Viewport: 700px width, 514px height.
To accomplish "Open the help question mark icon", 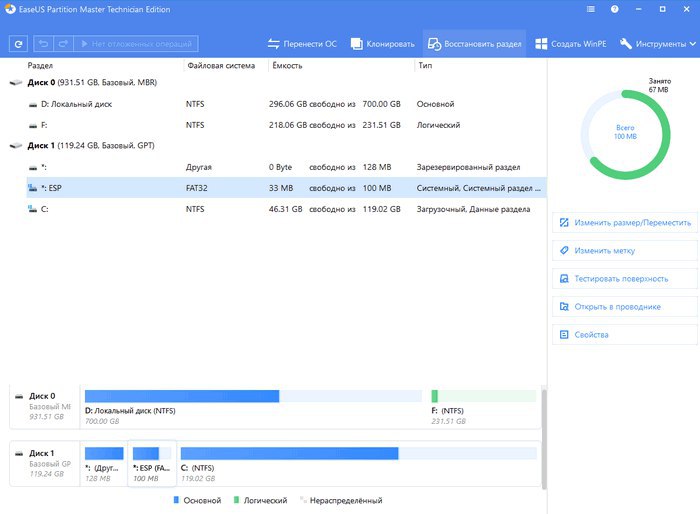I will tap(615, 9).
